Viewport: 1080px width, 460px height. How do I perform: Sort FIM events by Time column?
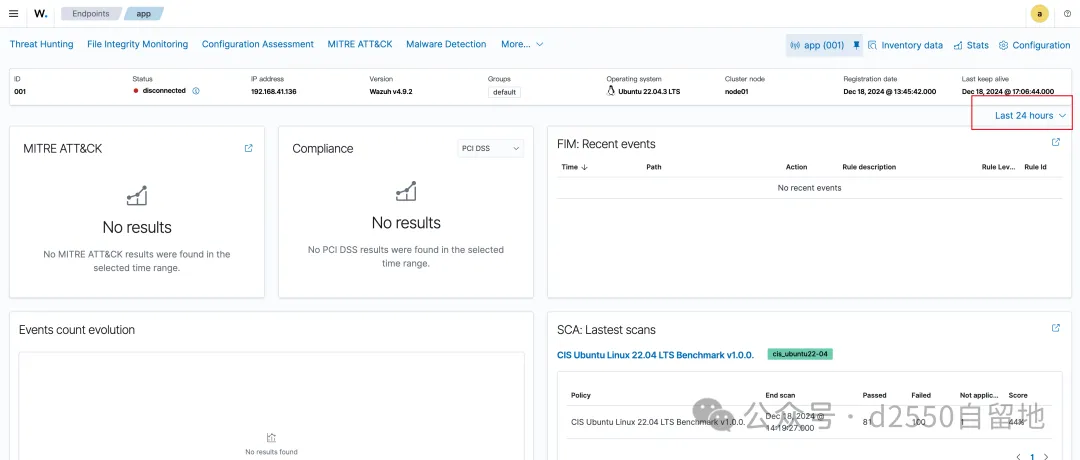coord(574,167)
